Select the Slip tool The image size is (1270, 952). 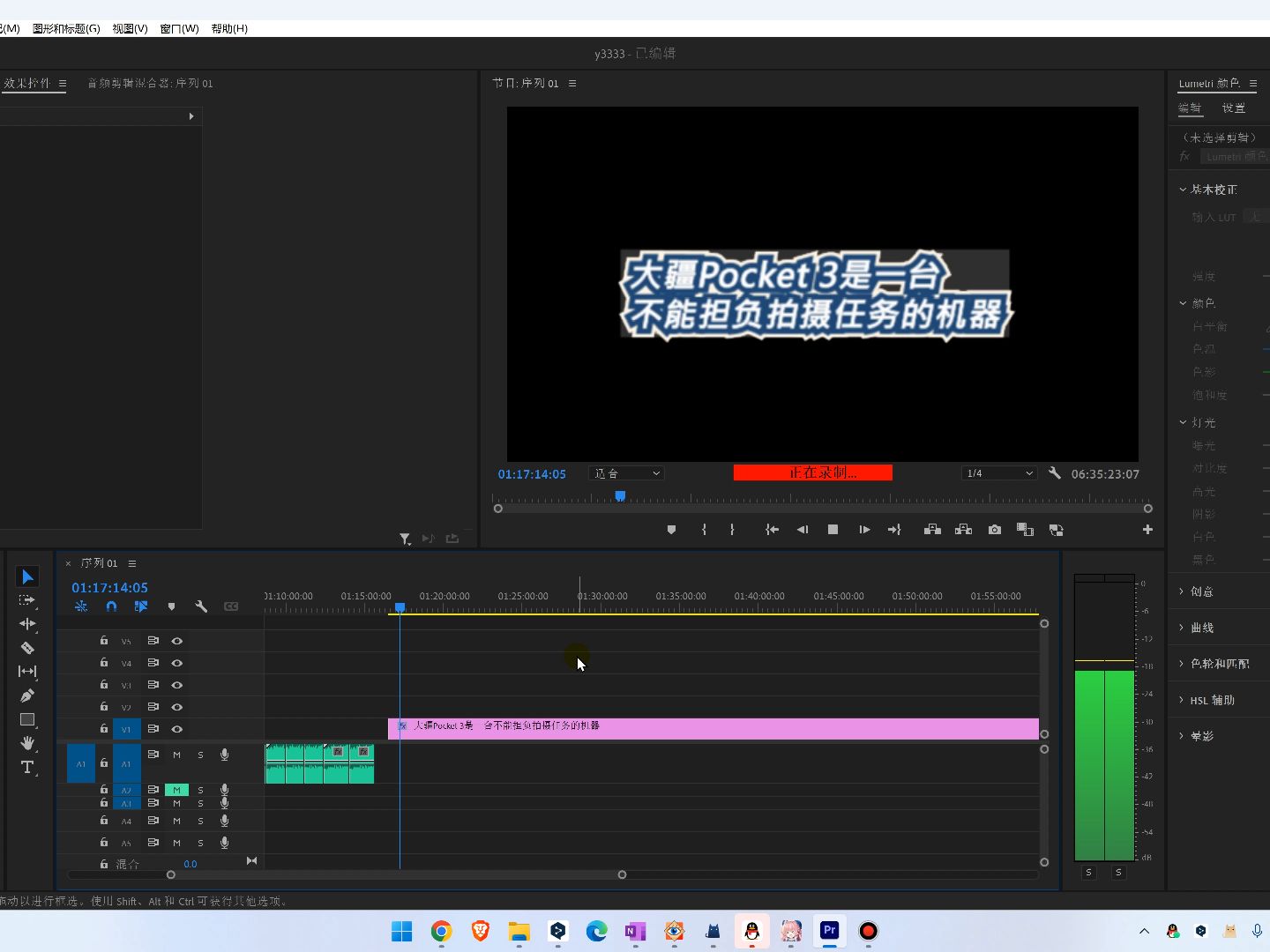pos(27,672)
